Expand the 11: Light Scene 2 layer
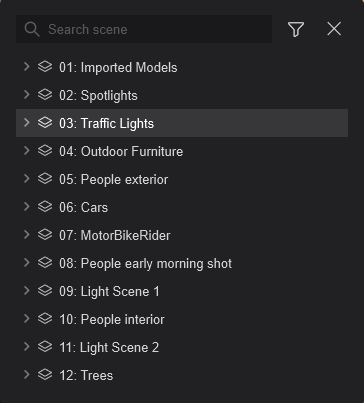This screenshot has height=403, width=364. pos(27,347)
